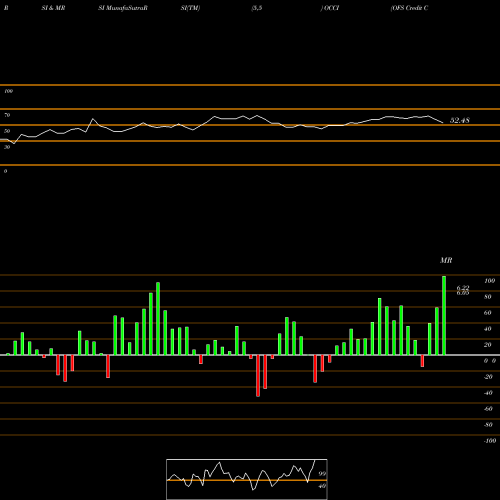Click the 70 label on the RSI axis

pyautogui.click(x=7, y=115)
